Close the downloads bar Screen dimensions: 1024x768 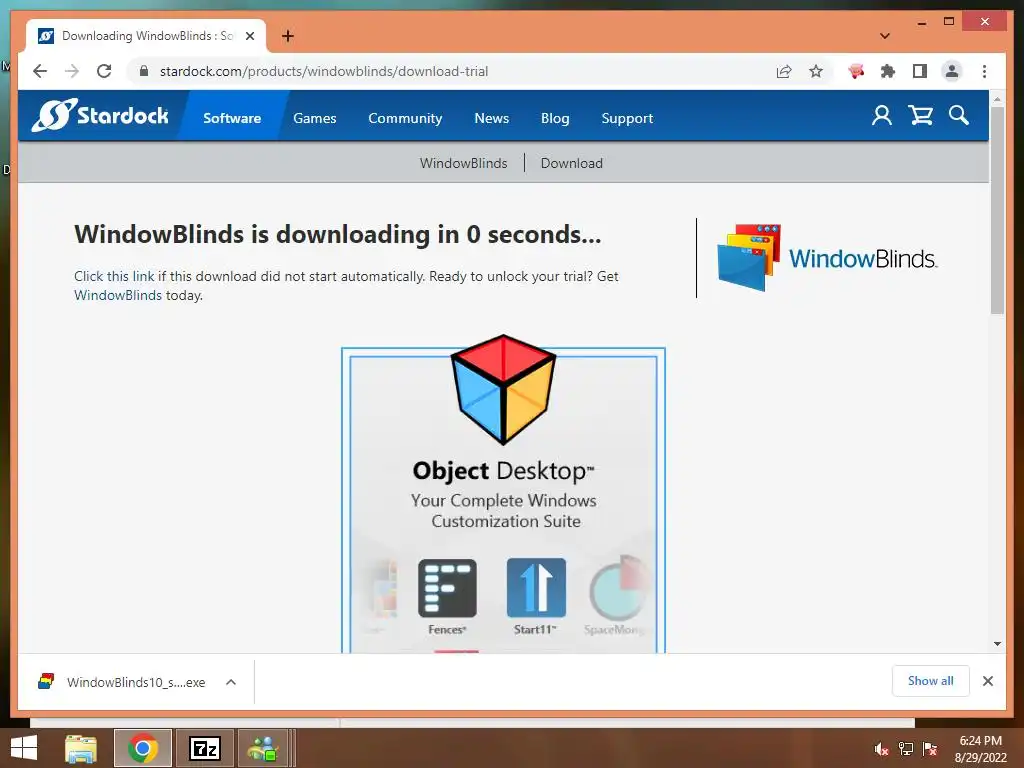pos(987,681)
